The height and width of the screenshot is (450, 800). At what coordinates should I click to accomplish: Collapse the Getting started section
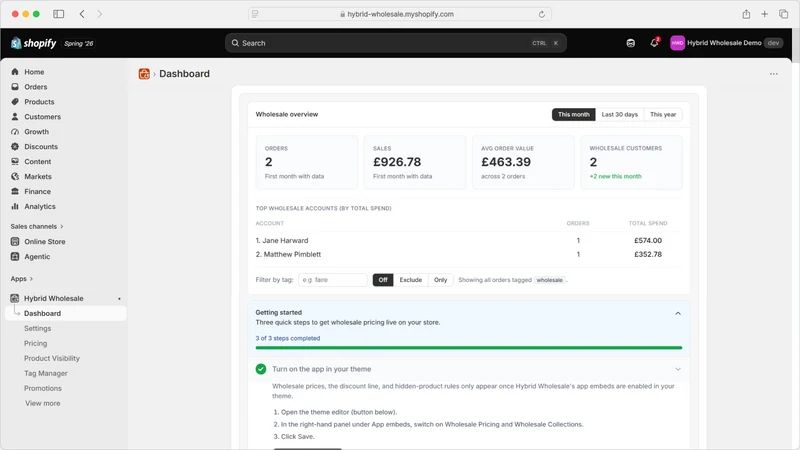point(678,313)
